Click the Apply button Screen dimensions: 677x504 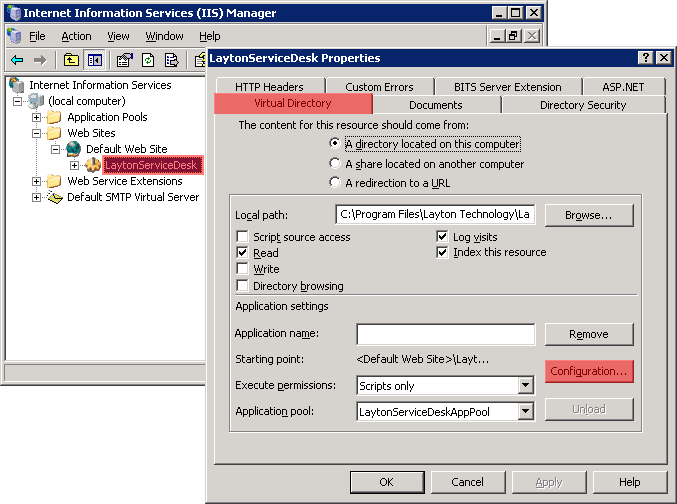(x=549, y=482)
